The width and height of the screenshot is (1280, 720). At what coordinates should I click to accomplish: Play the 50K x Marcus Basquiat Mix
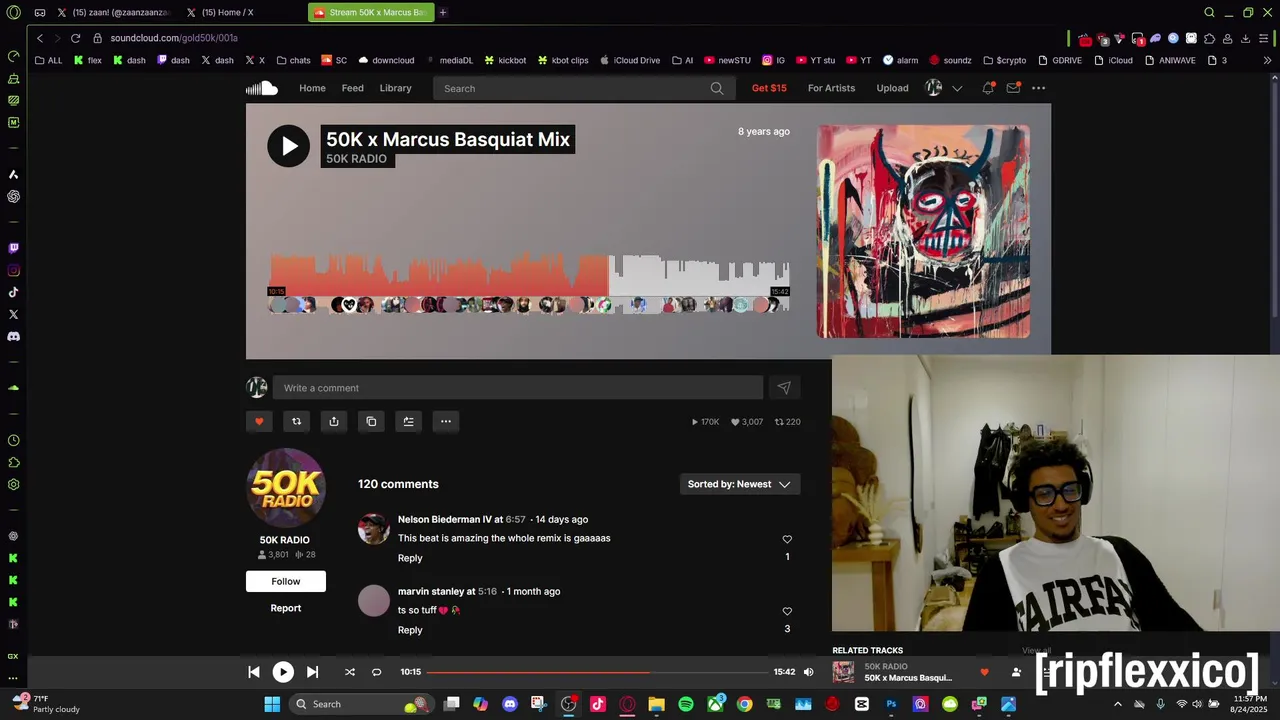[288, 146]
